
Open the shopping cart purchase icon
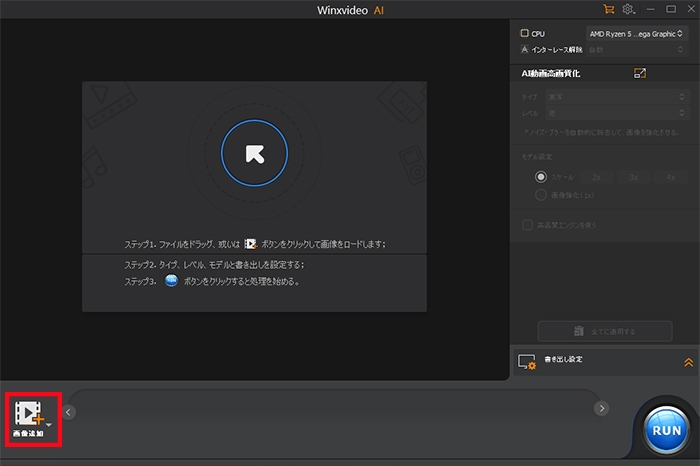[x=608, y=9]
